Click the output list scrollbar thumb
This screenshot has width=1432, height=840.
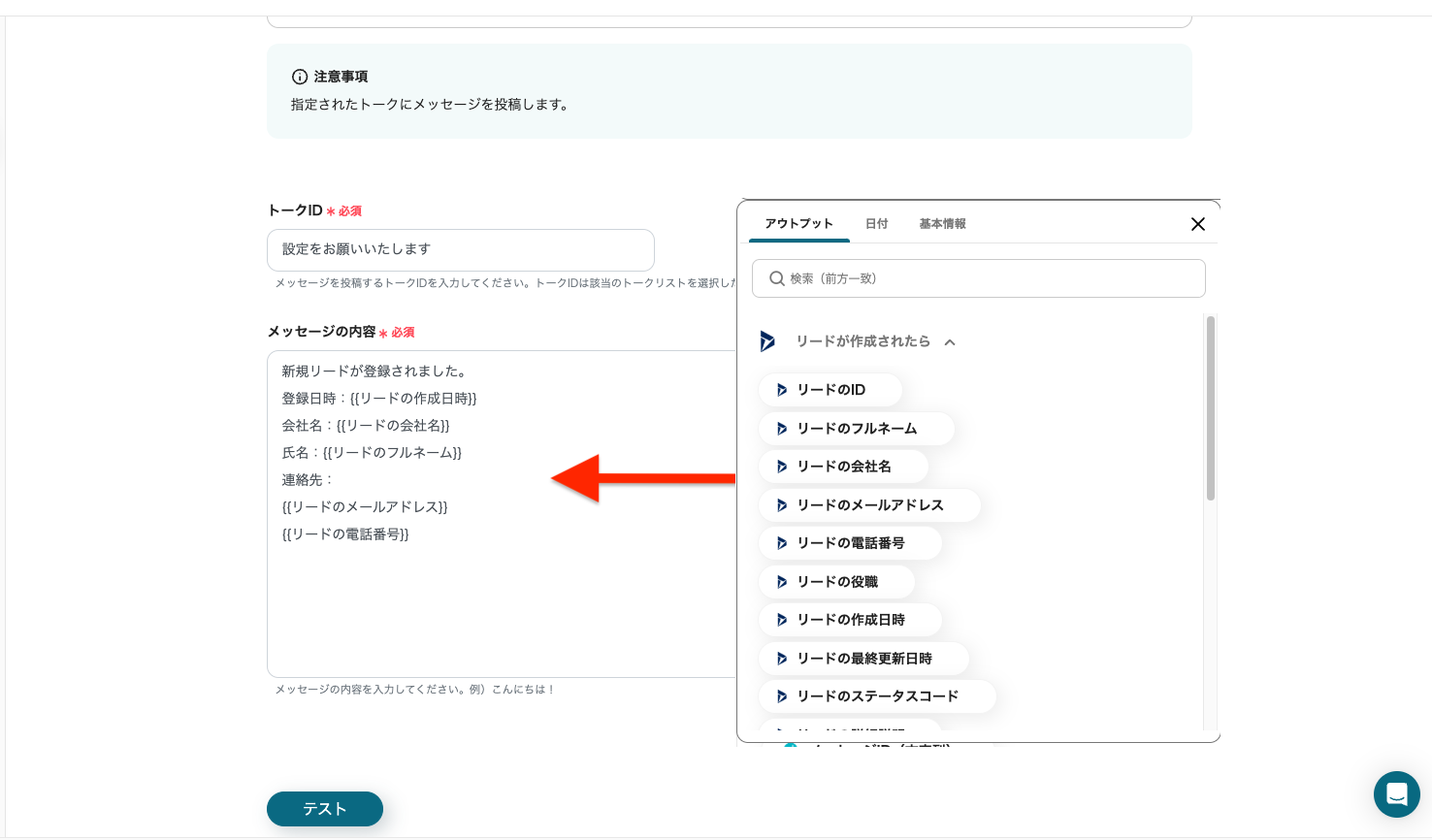tap(1210, 408)
